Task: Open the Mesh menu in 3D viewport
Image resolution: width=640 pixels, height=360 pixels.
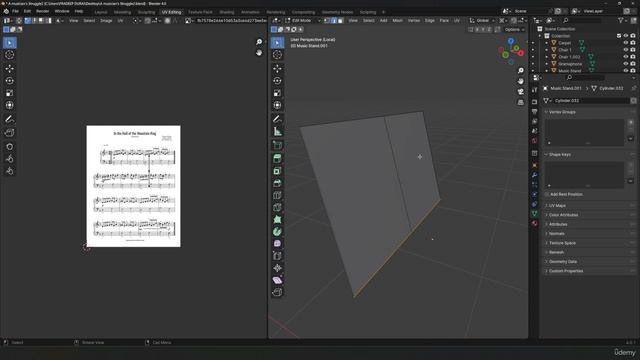Action: click(x=397, y=20)
